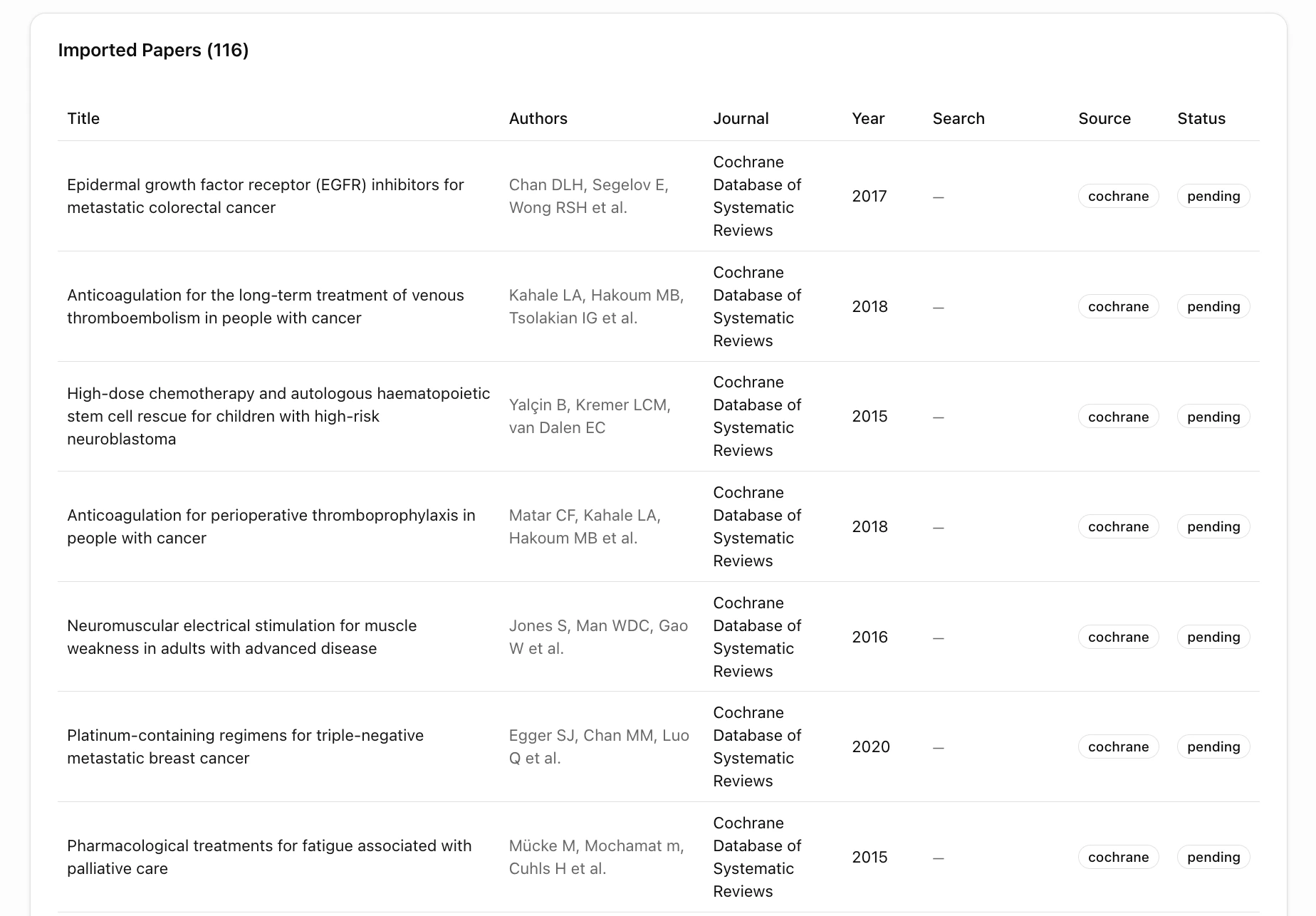
Task: Click the pending status of the palliative care fatigue paper
Action: tap(1213, 857)
